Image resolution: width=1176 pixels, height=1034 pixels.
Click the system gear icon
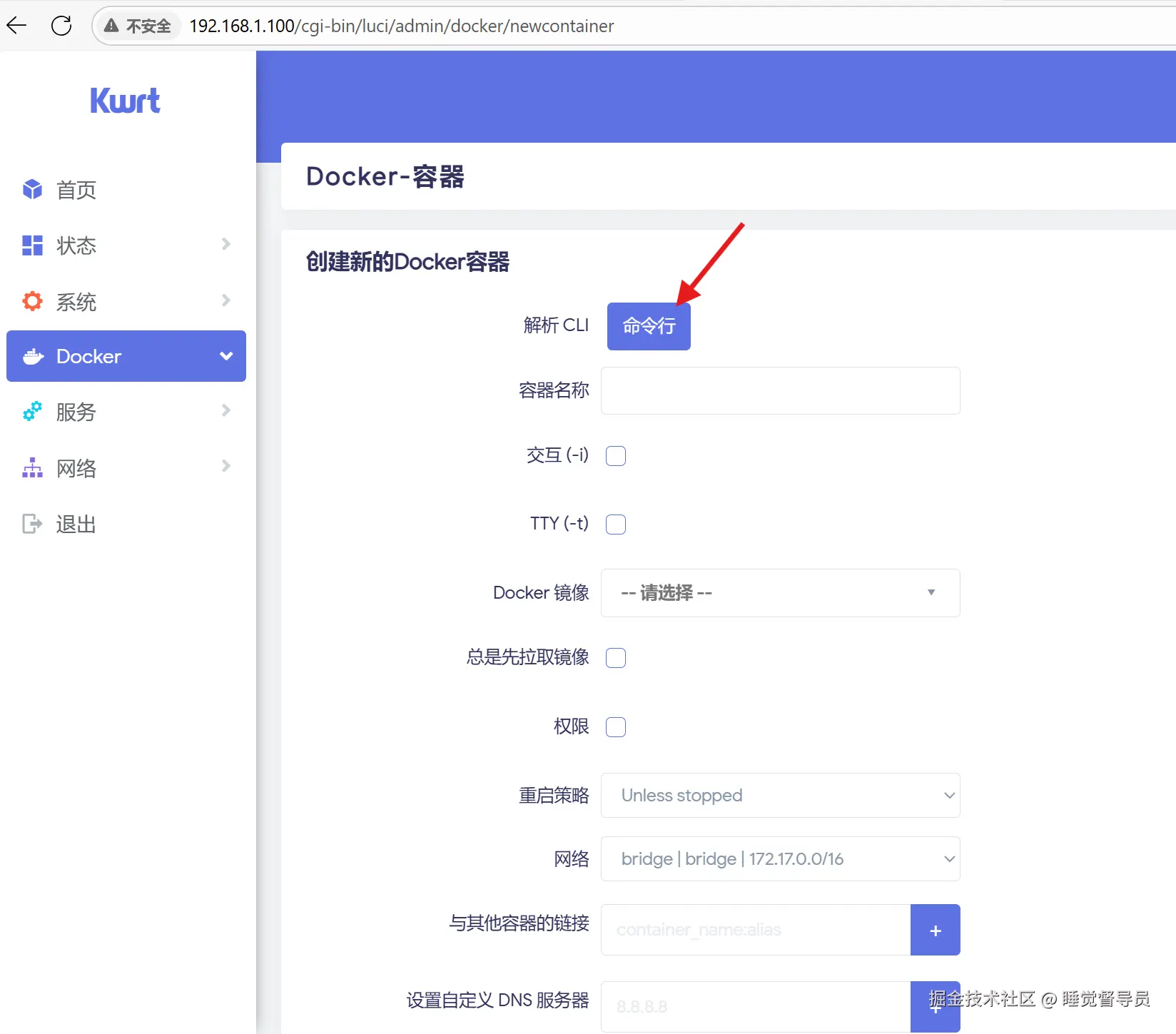32,301
